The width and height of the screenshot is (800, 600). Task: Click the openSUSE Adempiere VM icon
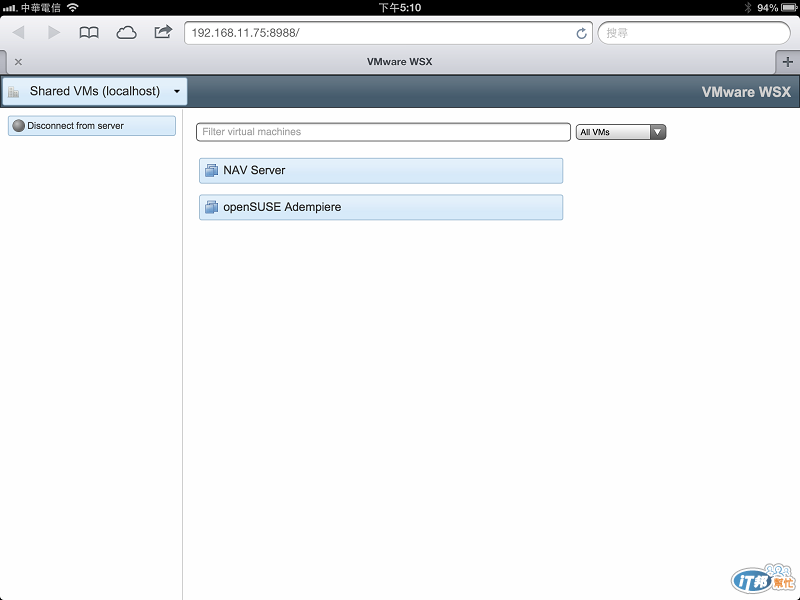[211, 207]
